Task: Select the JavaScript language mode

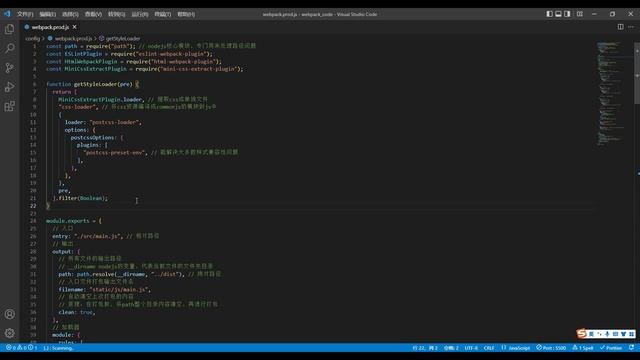Action: point(516,348)
